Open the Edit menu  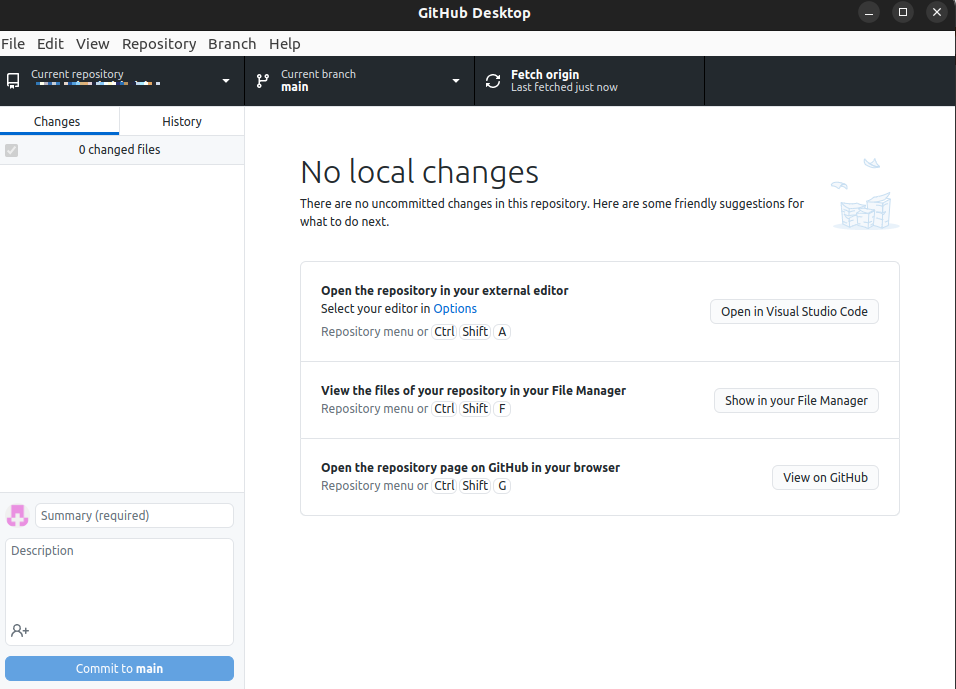pos(50,44)
